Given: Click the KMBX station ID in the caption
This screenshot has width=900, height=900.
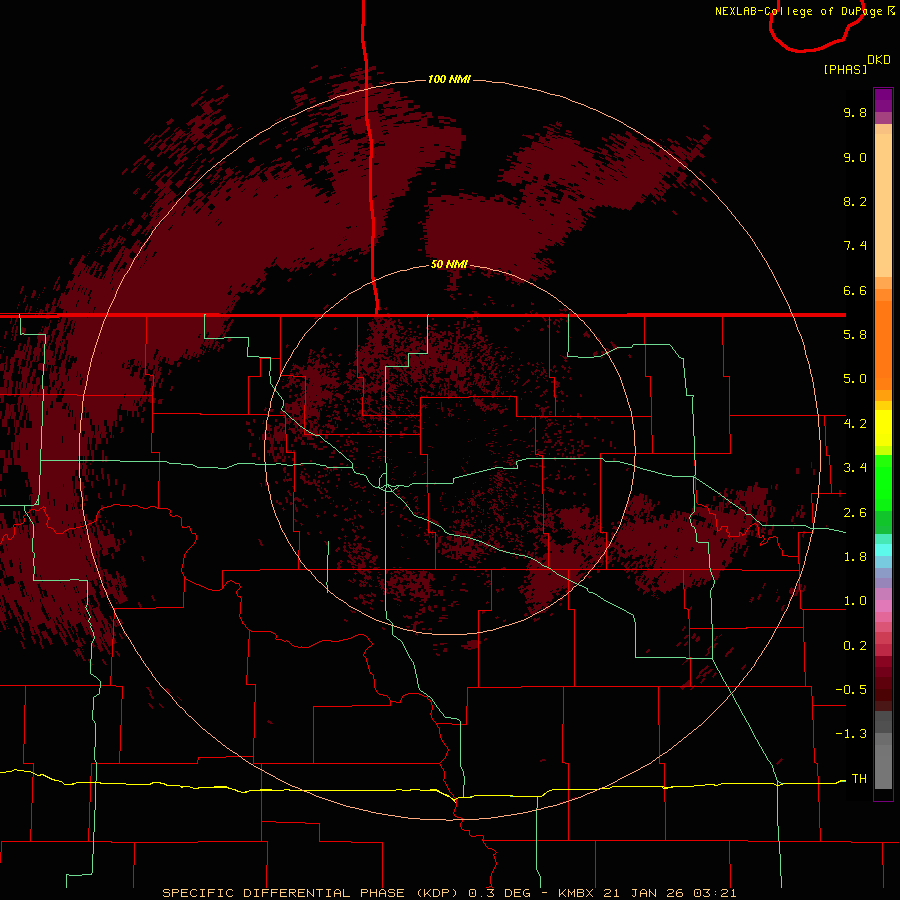Looking at the screenshot, I should point(577,893).
